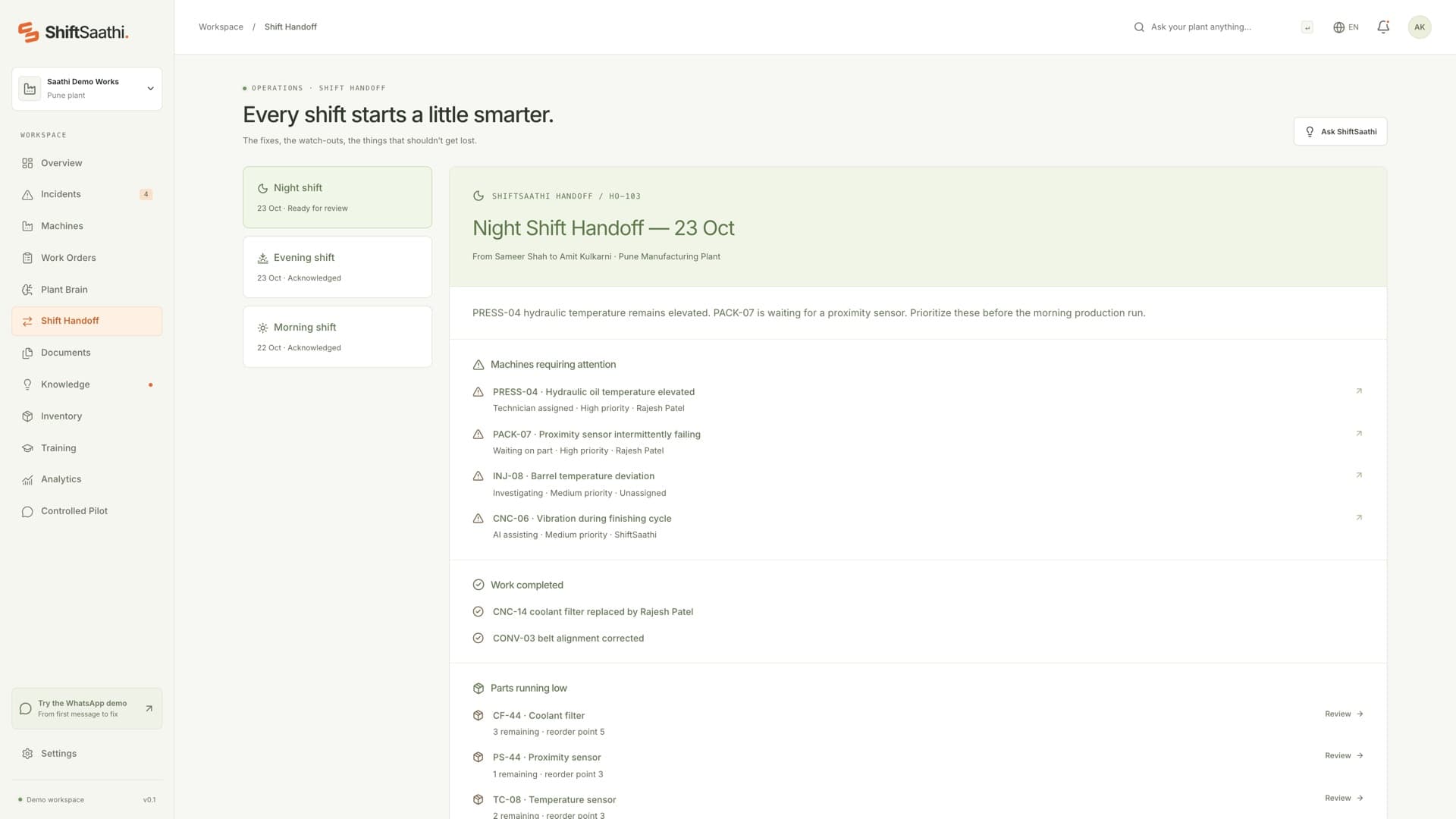Open INJ-08 arrow link icon
Viewport: 1456px width, 819px height.
(1359, 475)
